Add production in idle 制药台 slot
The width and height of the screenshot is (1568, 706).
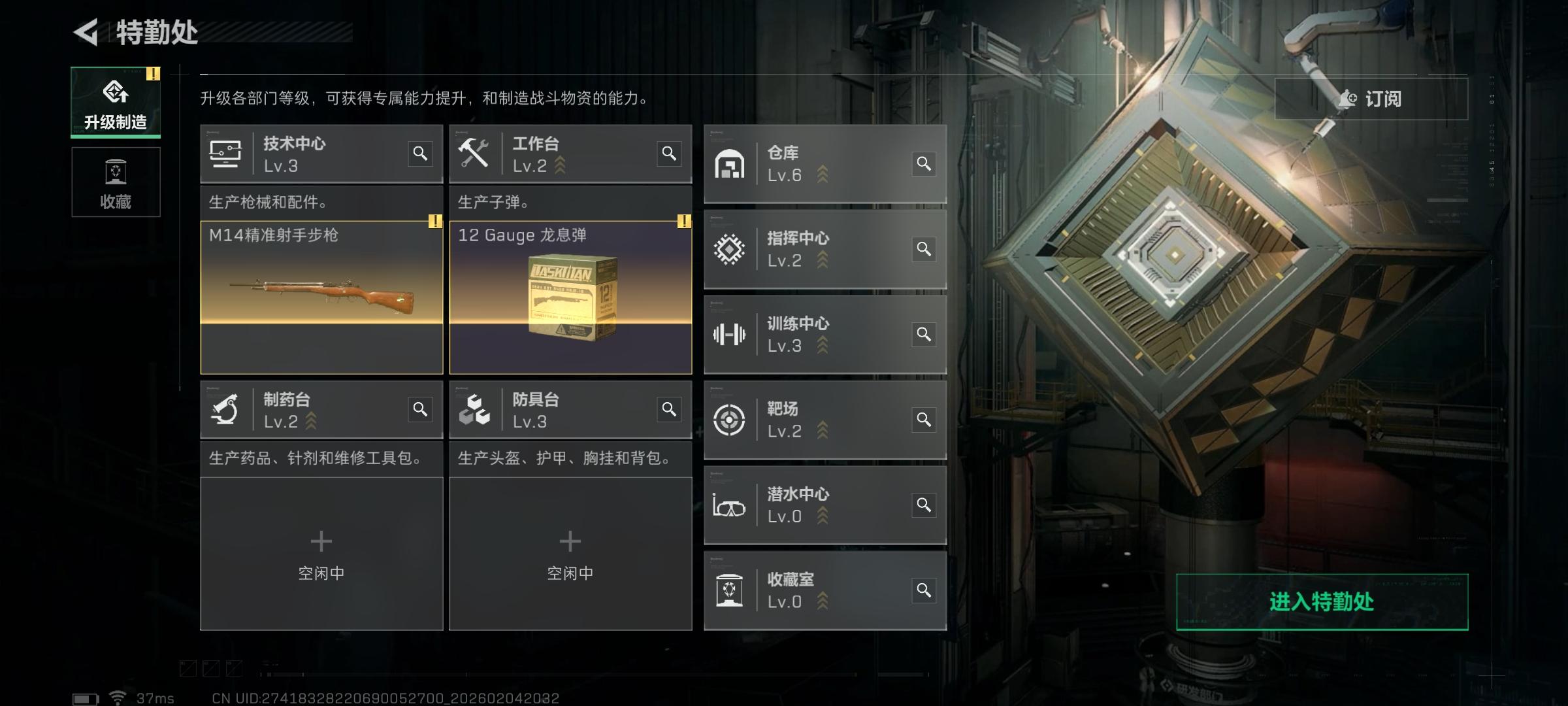[x=321, y=554]
